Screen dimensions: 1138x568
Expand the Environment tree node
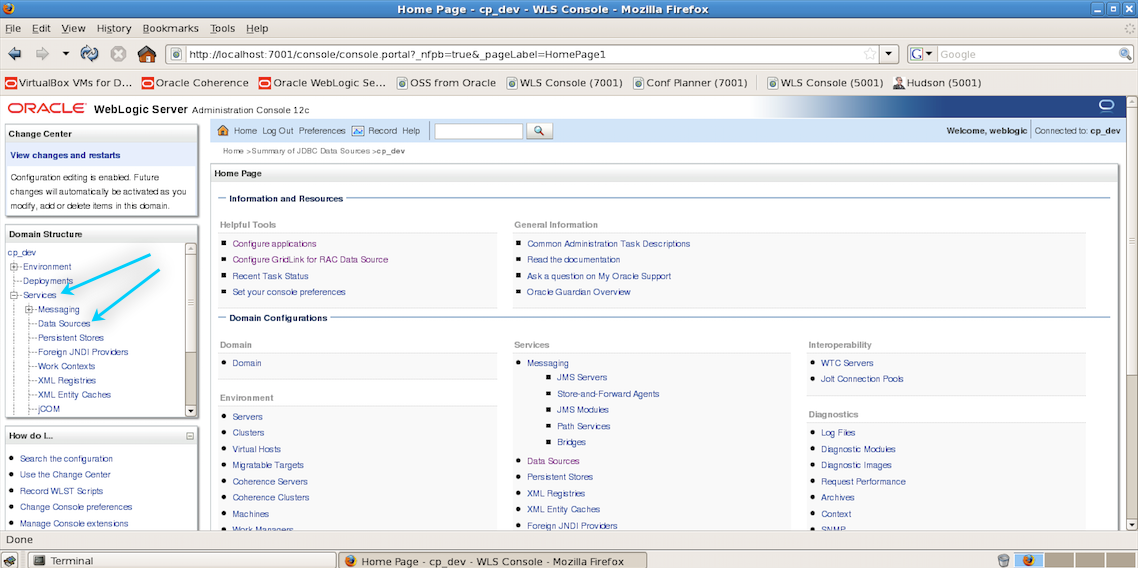[x=14, y=267]
